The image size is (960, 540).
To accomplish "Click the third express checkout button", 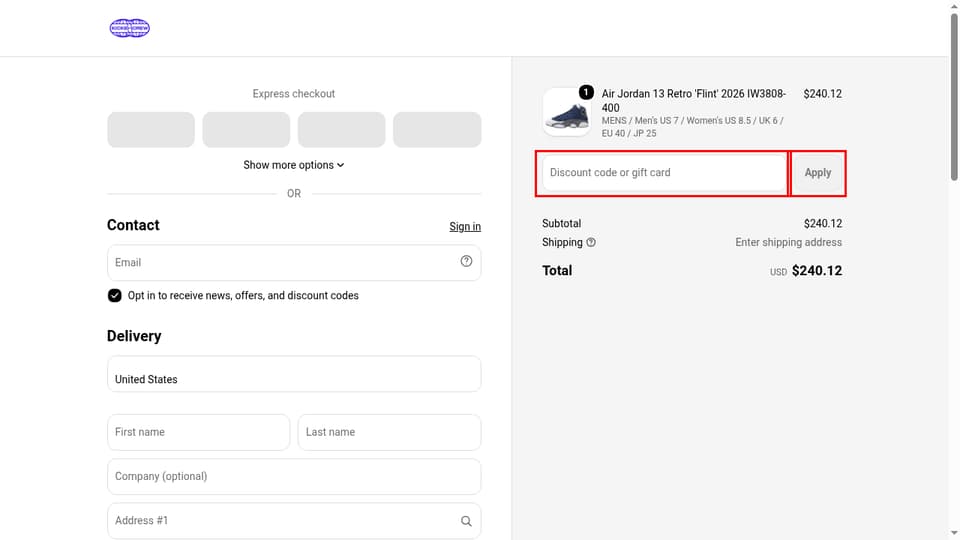I will coord(342,130).
